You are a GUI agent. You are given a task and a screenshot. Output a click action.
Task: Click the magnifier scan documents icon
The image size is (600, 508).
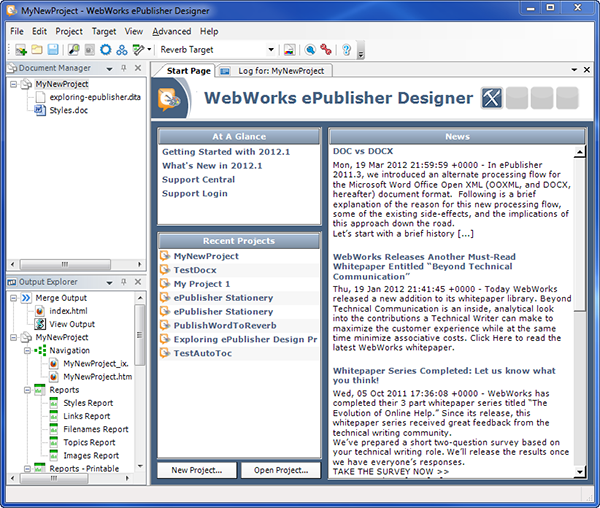point(73,50)
